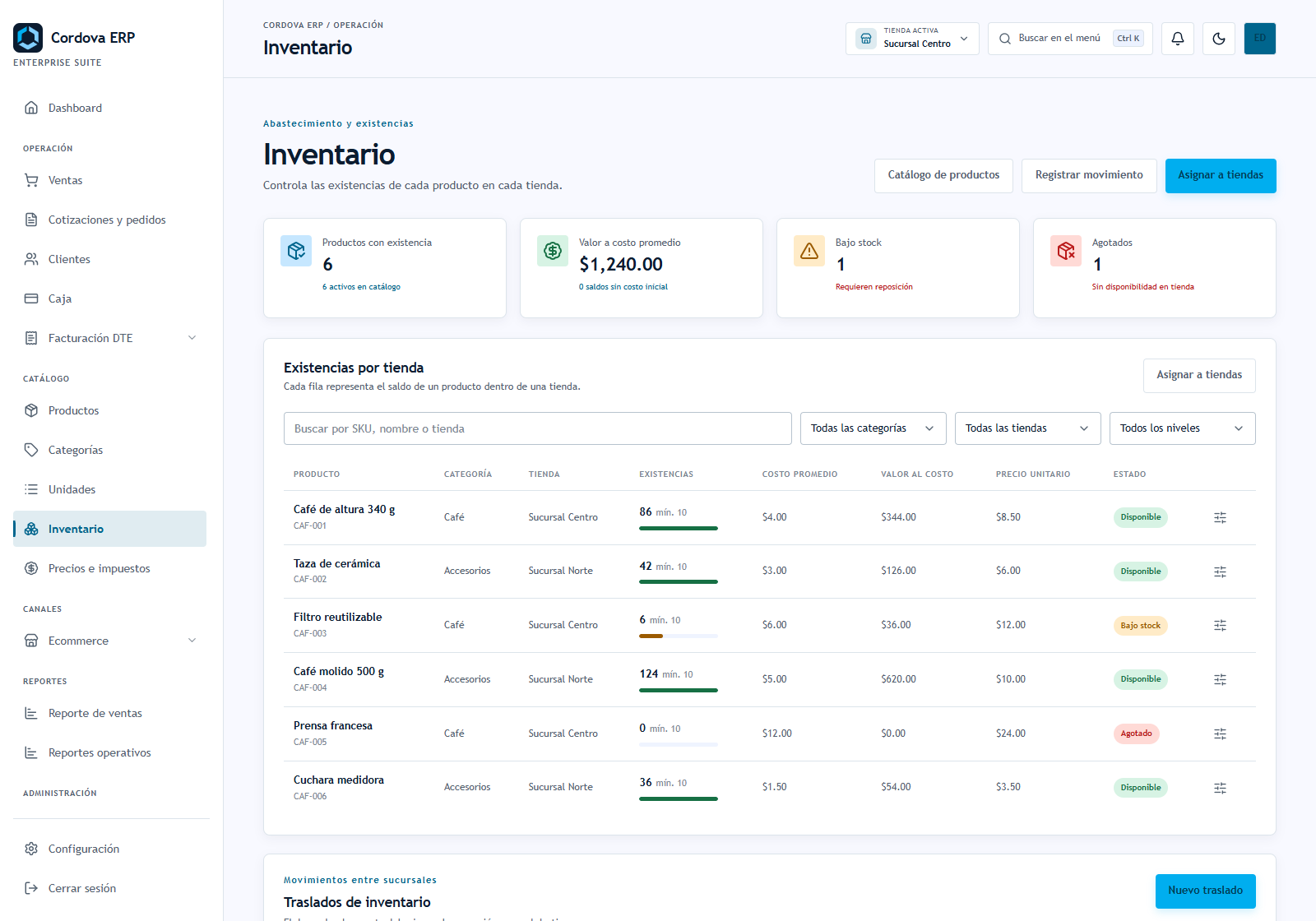
Task: Go to Dashboard in the sidebar
Action: click(109, 108)
